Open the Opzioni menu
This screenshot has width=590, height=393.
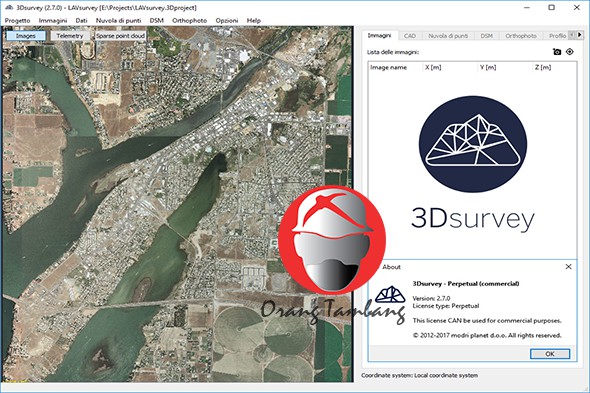227,20
